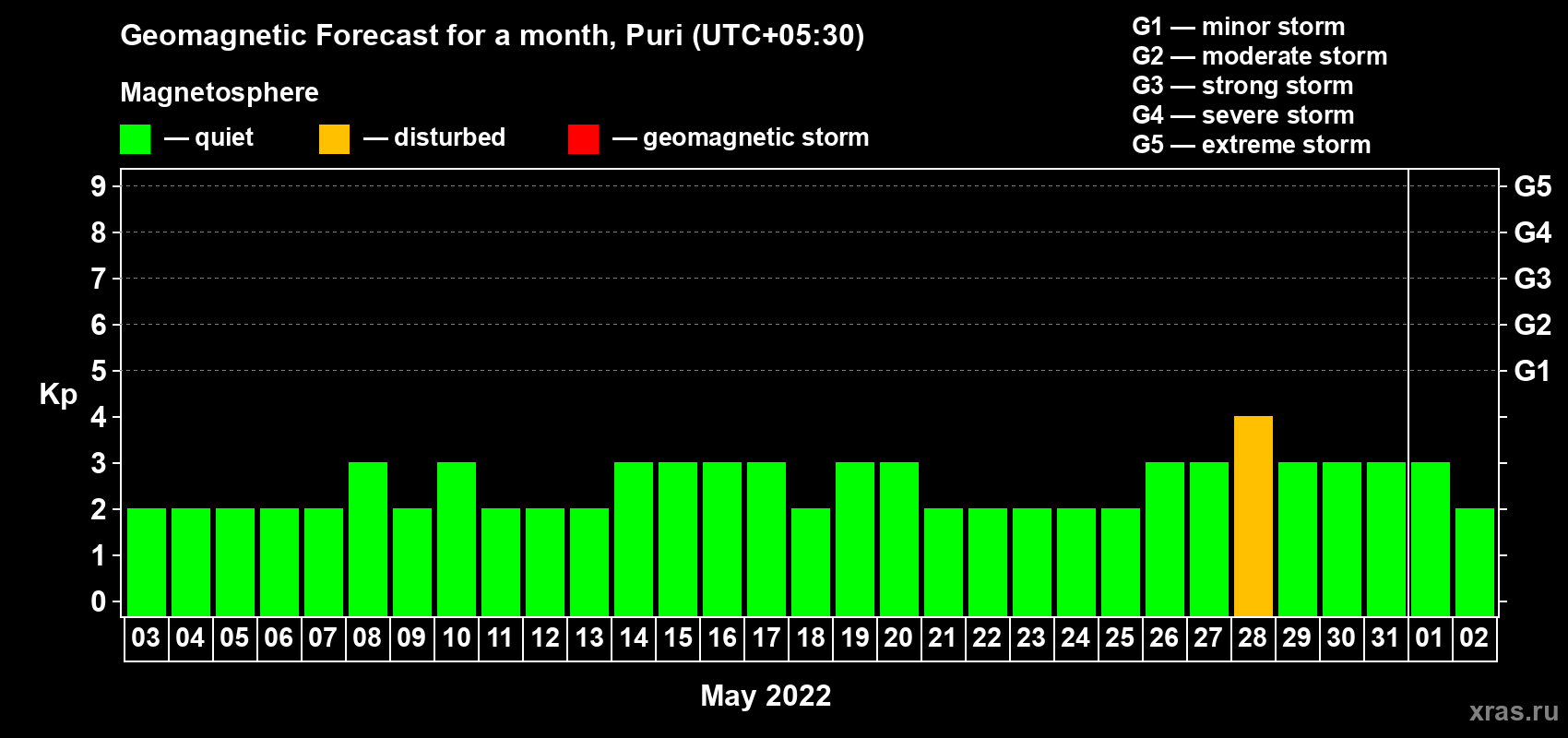1568x738 pixels.
Task: Click the Kp axis value 5
Action: (x=99, y=371)
